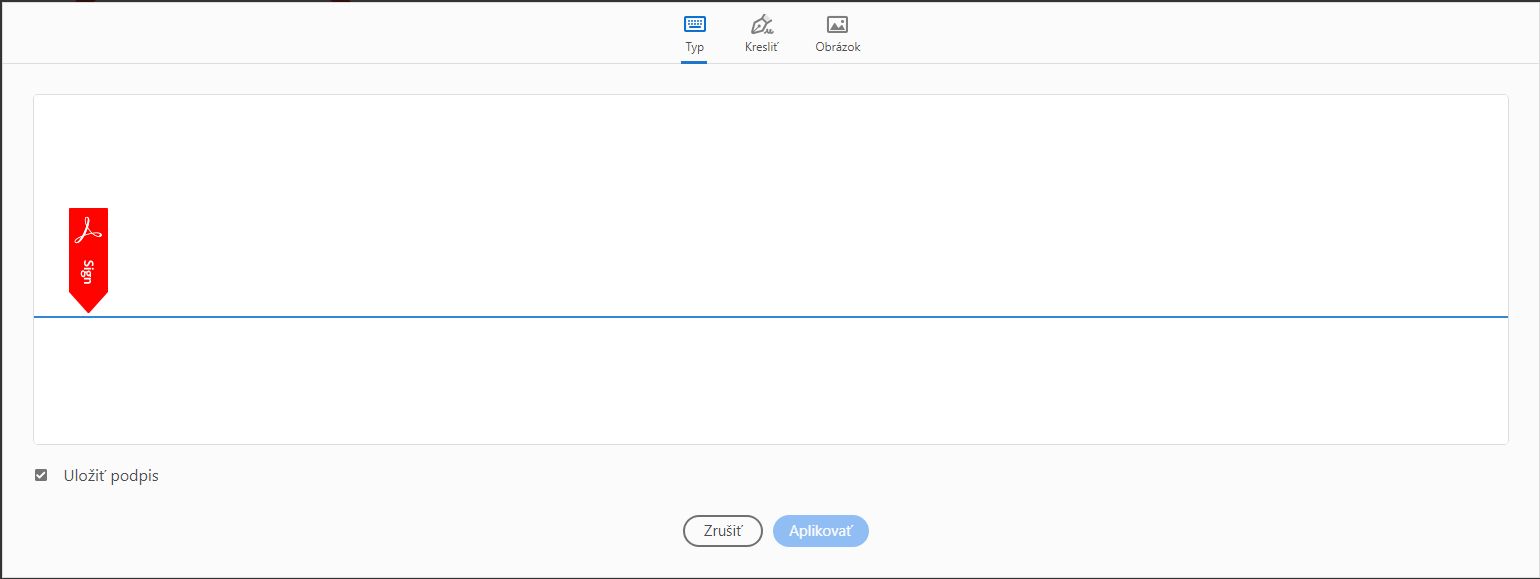Screen dimensions: 1540x579
Task: Click the picture icon above Obrázok
Action: click(x=836, y=22)
